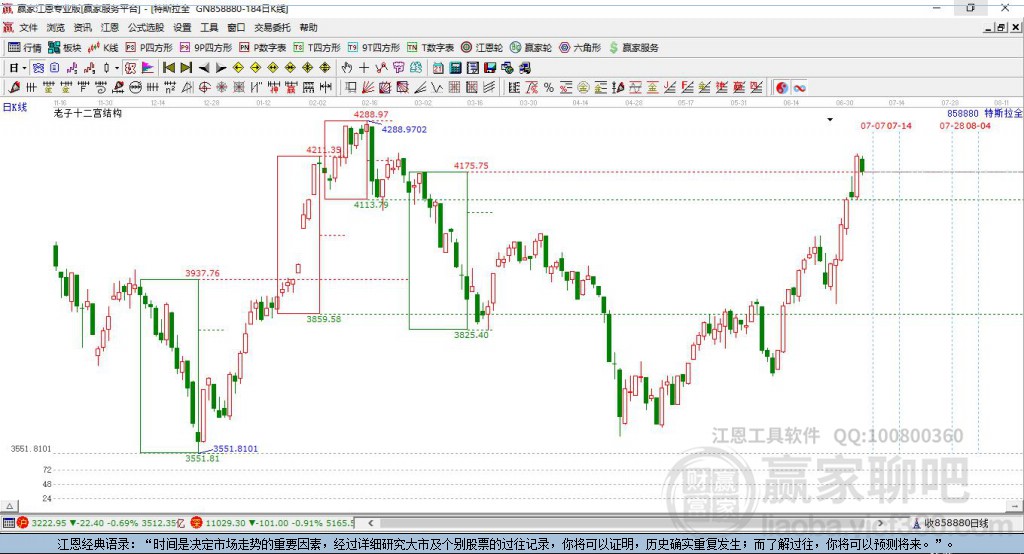Click the magenta flag chart icon
1024x554 pixels.
pos(148,68)
